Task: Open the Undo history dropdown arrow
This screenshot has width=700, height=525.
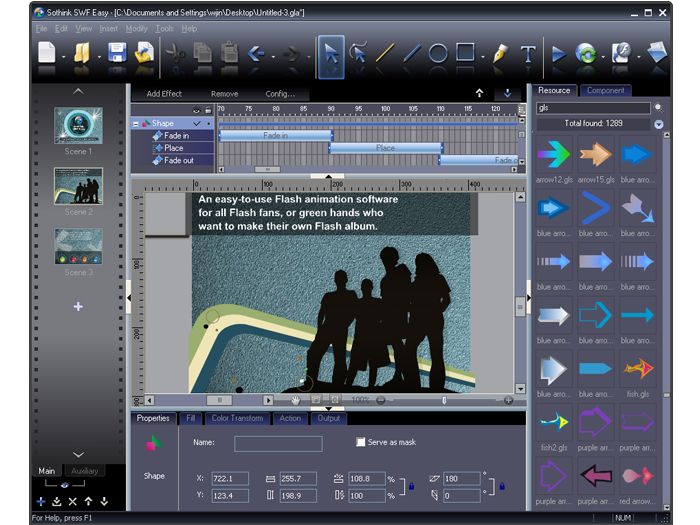Action: (x=273, y=57)
